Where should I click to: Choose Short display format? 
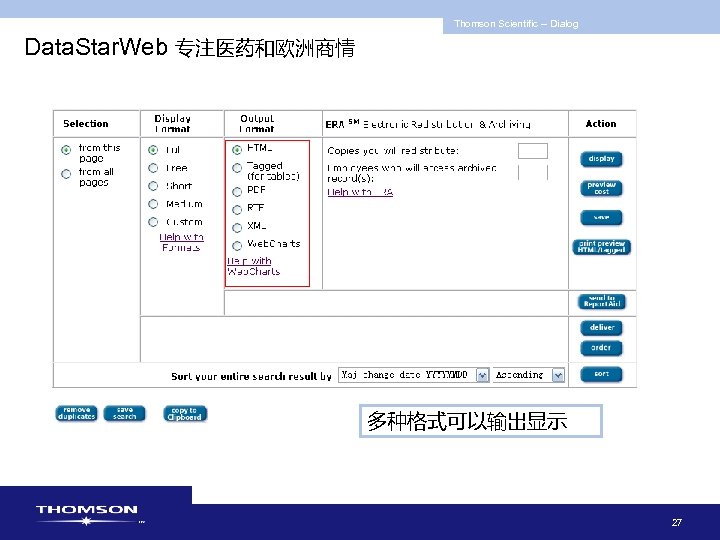click(x=153, y=186)
